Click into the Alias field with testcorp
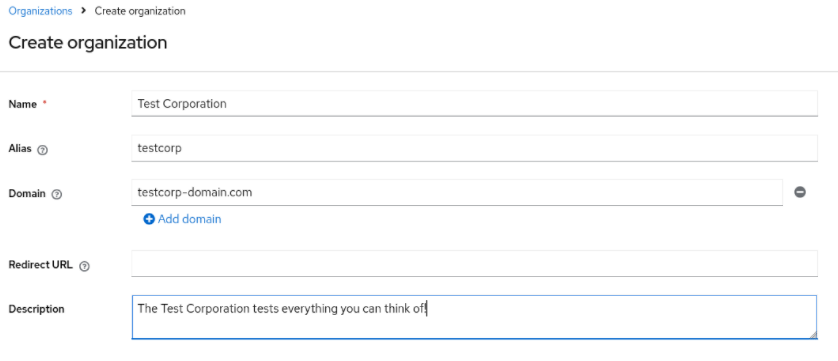 coord(474,148)
